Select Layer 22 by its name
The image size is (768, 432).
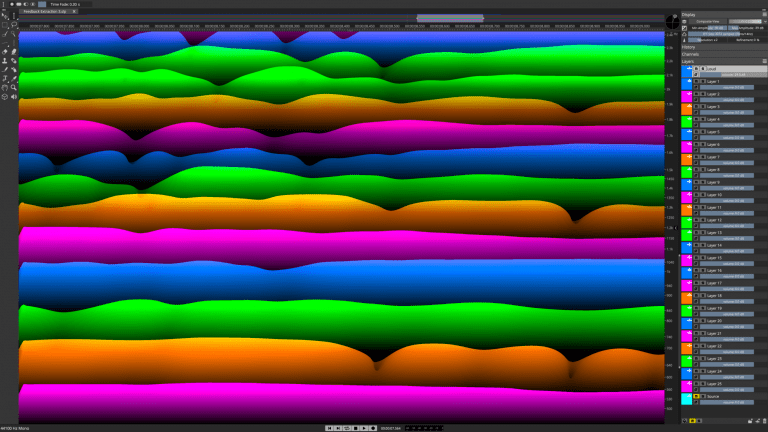pos(714,346)
